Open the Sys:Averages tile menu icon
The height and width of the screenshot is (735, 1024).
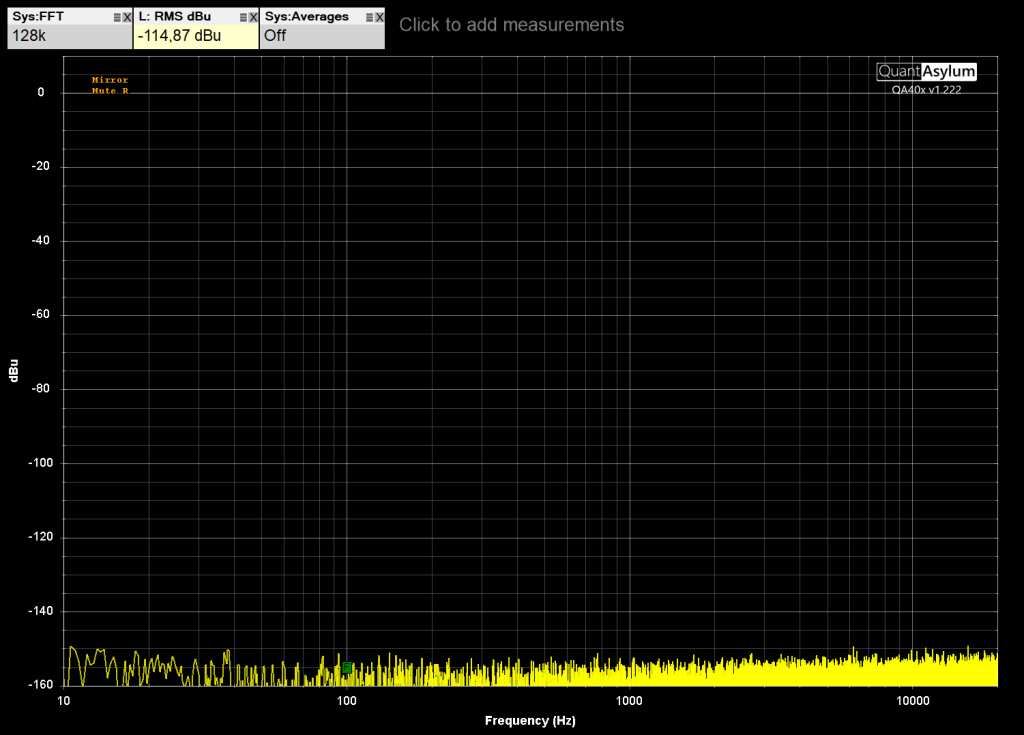369,17
